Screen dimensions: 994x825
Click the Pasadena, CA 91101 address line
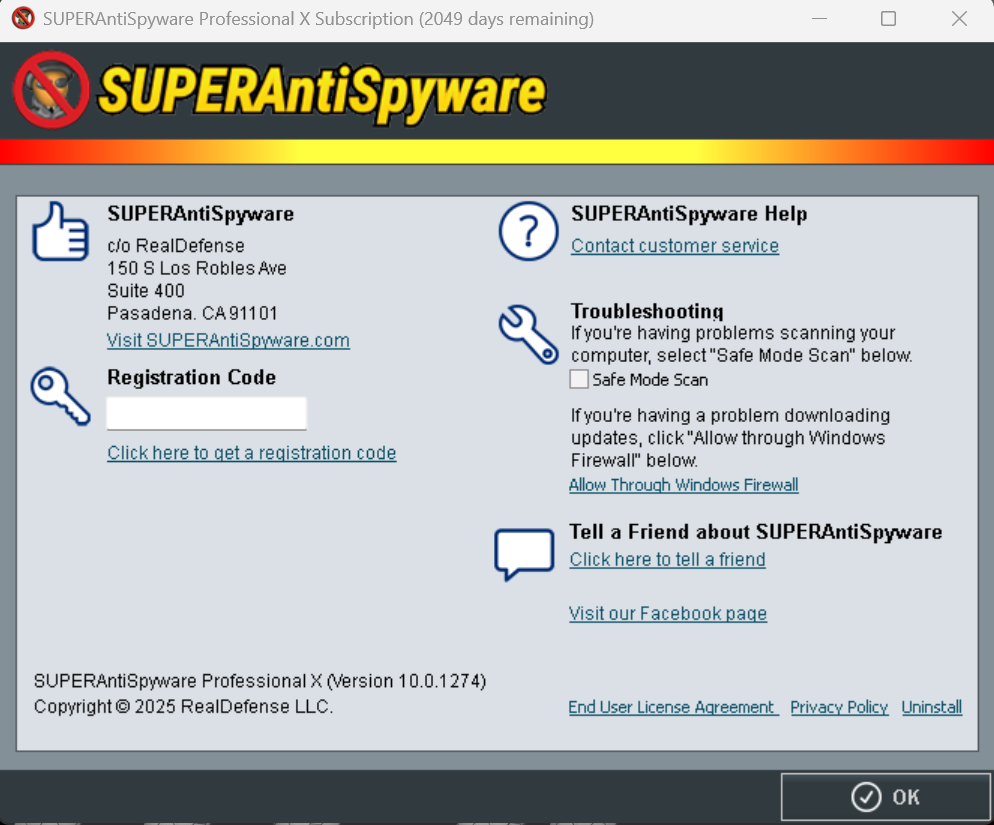[x=192, y=313]
